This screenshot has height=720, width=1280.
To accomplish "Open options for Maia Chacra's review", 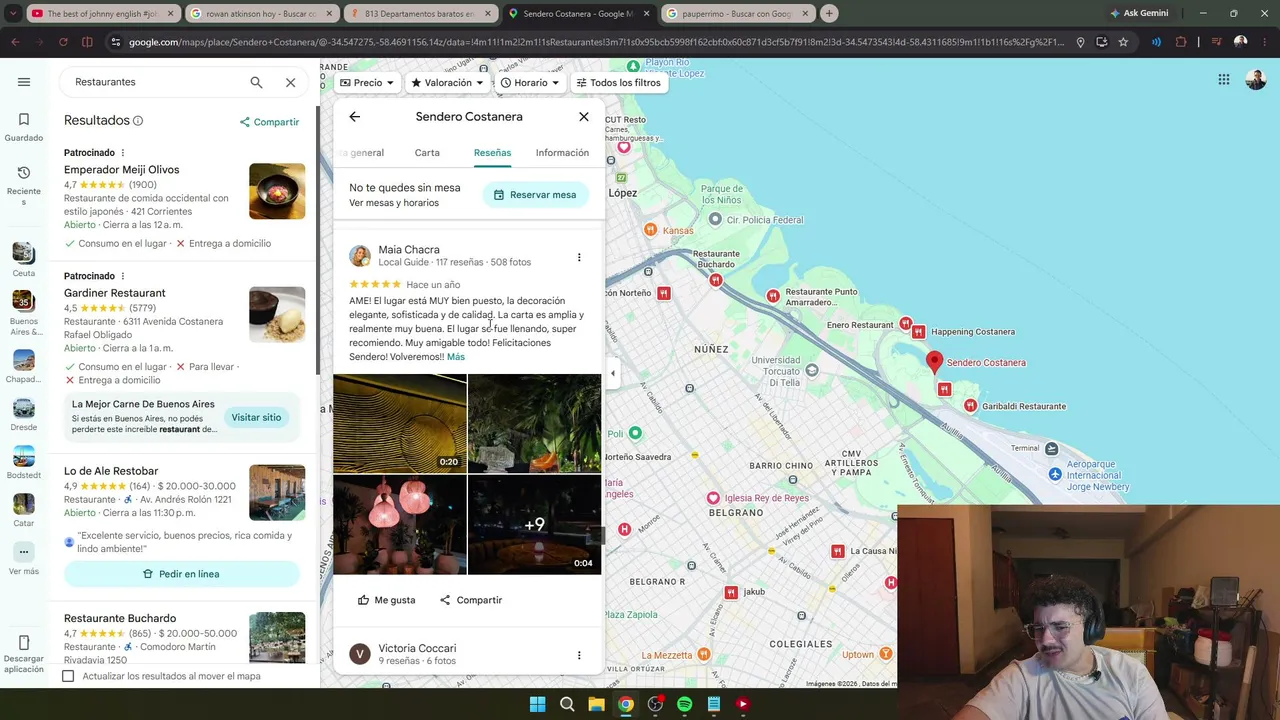I will tap(579, 257).
